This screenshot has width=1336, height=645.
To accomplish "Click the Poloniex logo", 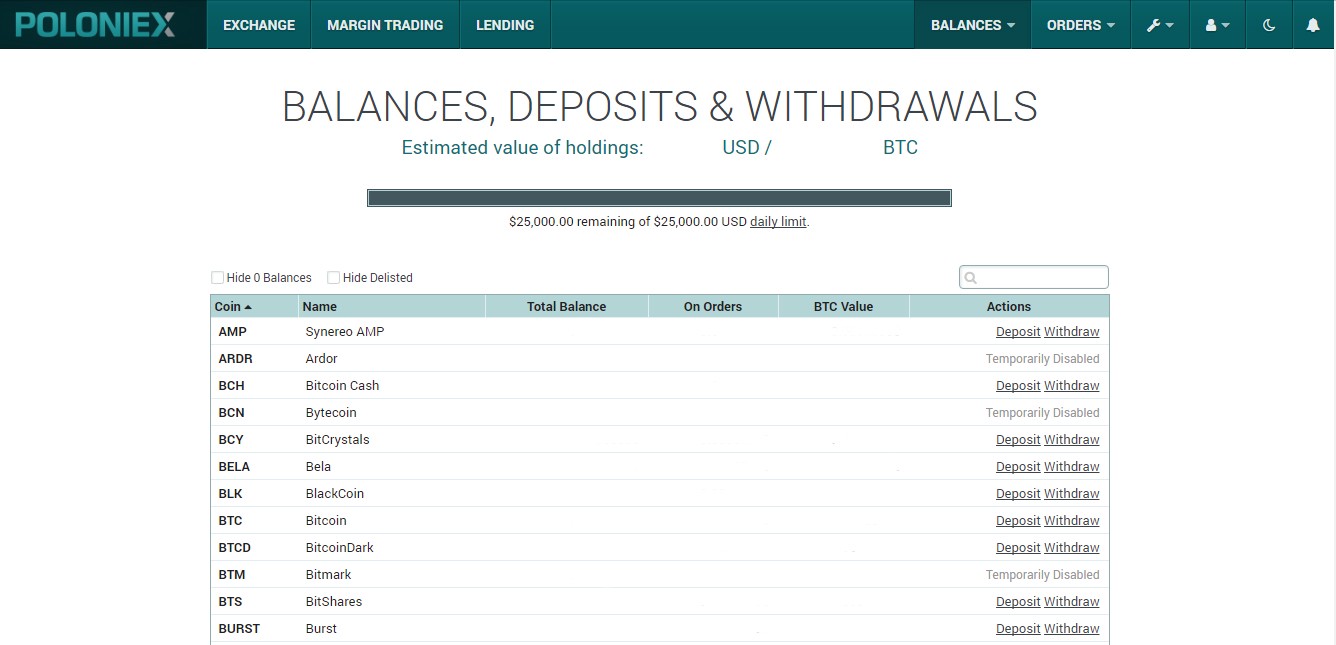I will pos(95,24).
